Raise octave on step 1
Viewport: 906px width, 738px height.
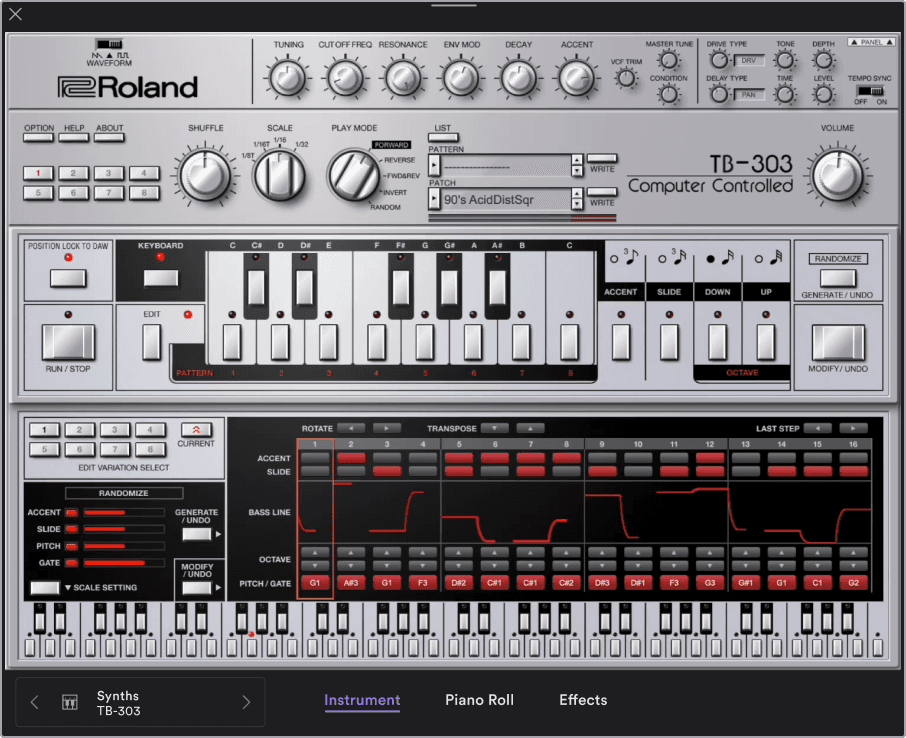coord(314,552)
